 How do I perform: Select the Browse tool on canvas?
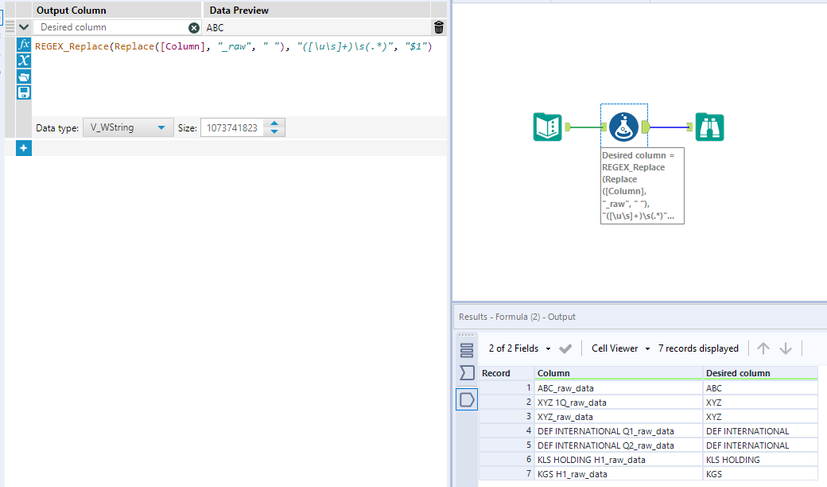pyautogui.click(x=709, y=127)
